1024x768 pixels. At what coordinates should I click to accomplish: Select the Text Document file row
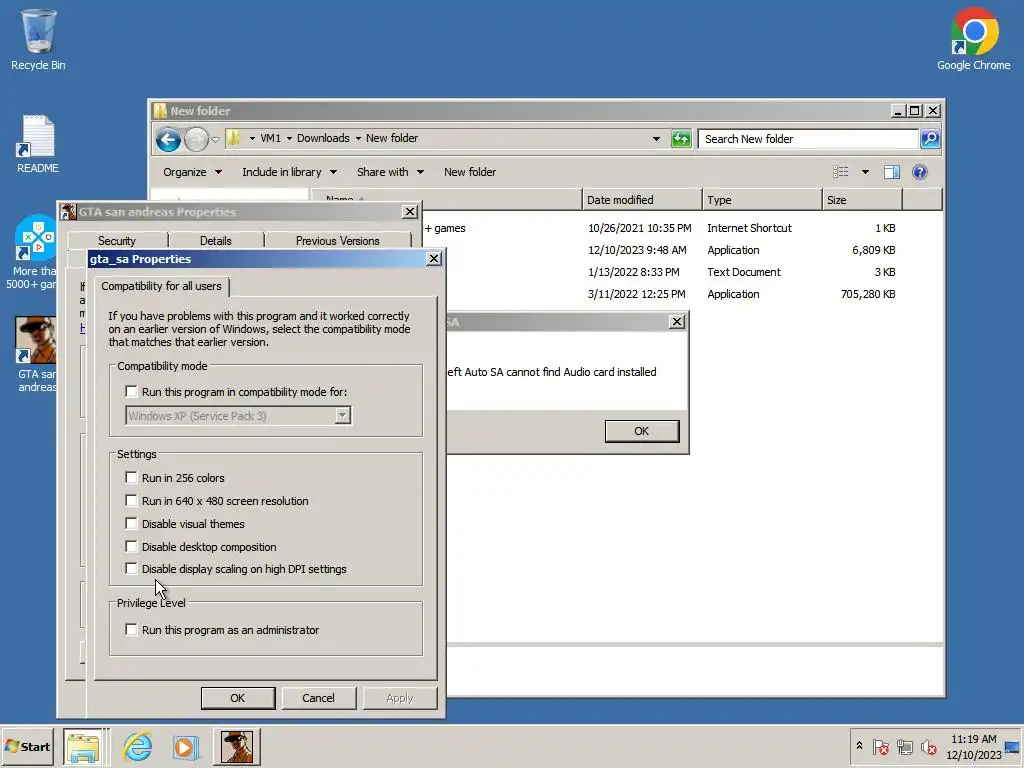pos(660,272)
